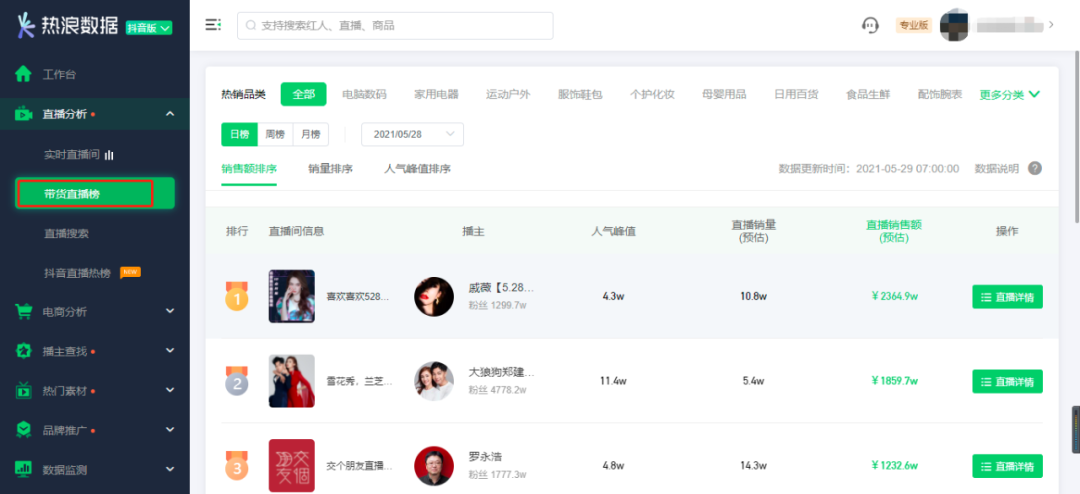Click the 播主查找 star icon

coord(23,351)
